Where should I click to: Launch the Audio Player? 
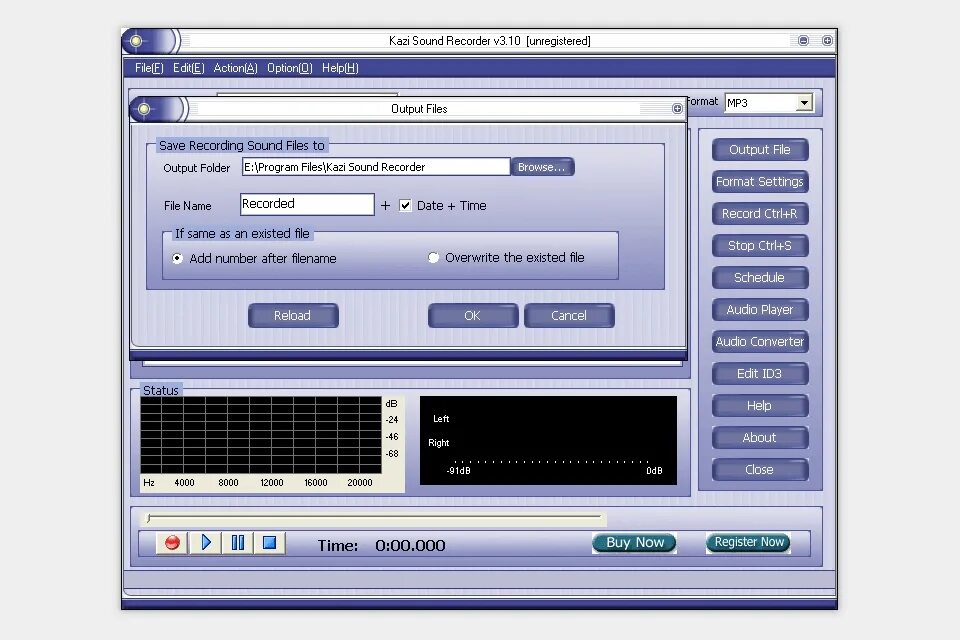point(760,310)
